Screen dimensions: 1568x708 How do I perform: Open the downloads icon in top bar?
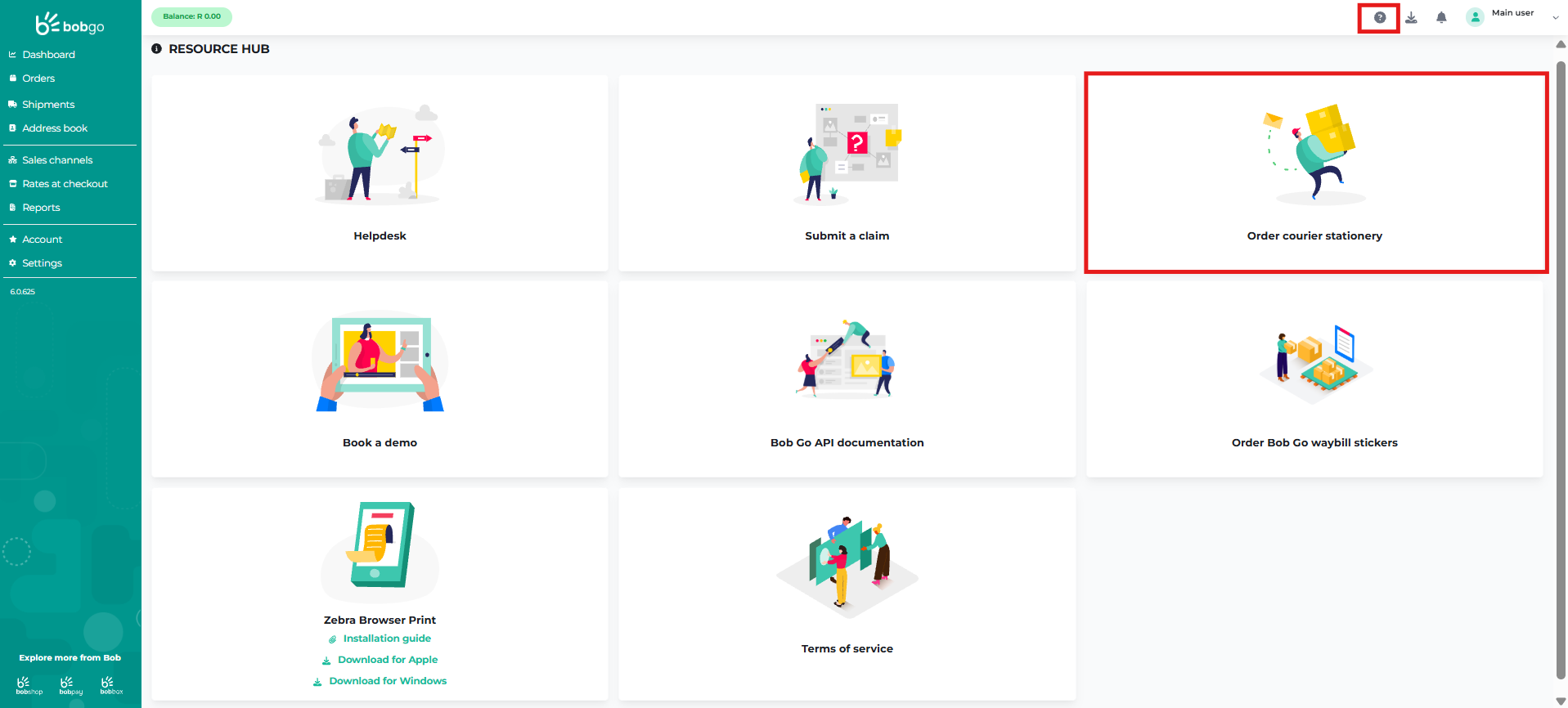1411,17
